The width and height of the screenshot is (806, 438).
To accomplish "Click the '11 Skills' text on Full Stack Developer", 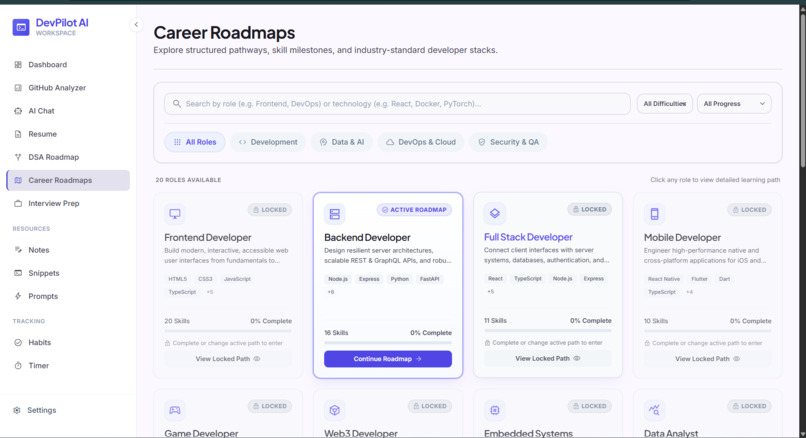I will click(496, 321).
